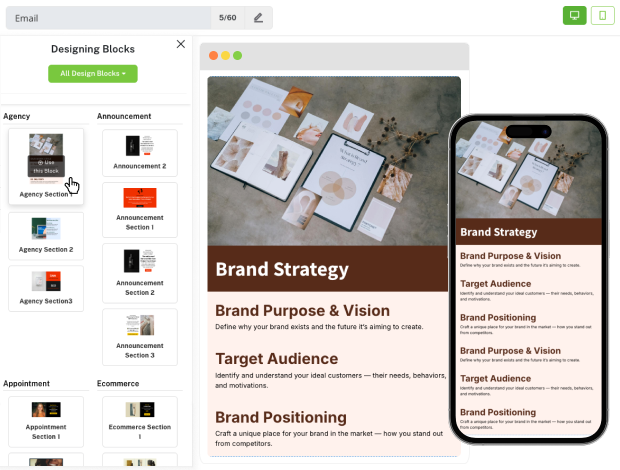Close the Designing Blocks panel

pyautogui.click(x=180, y=44)
